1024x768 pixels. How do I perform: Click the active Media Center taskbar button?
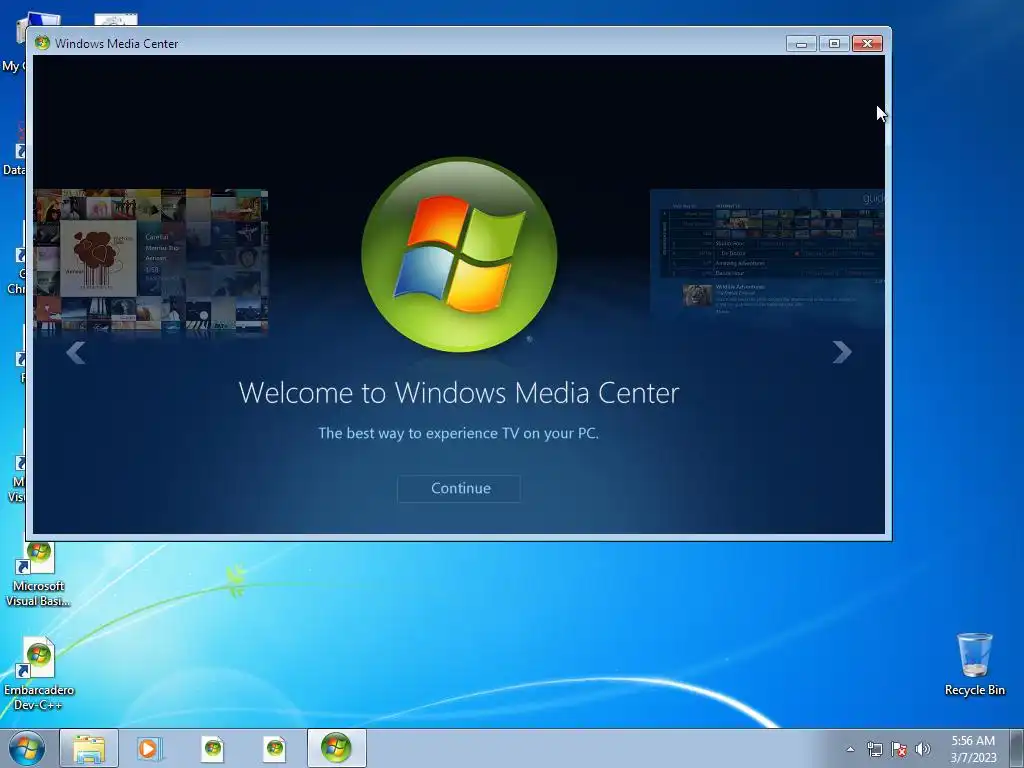(336, 748)
